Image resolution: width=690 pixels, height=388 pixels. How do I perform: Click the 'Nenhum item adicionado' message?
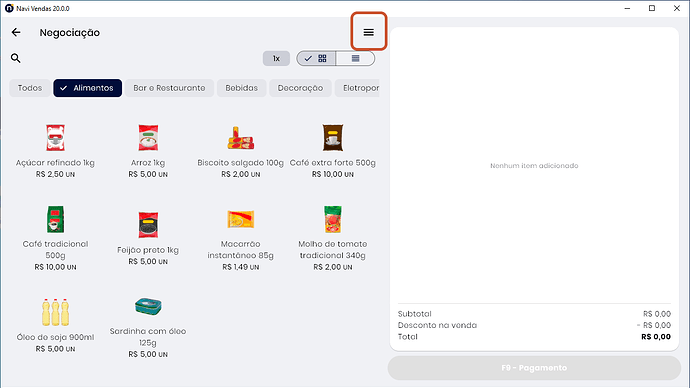534,166
